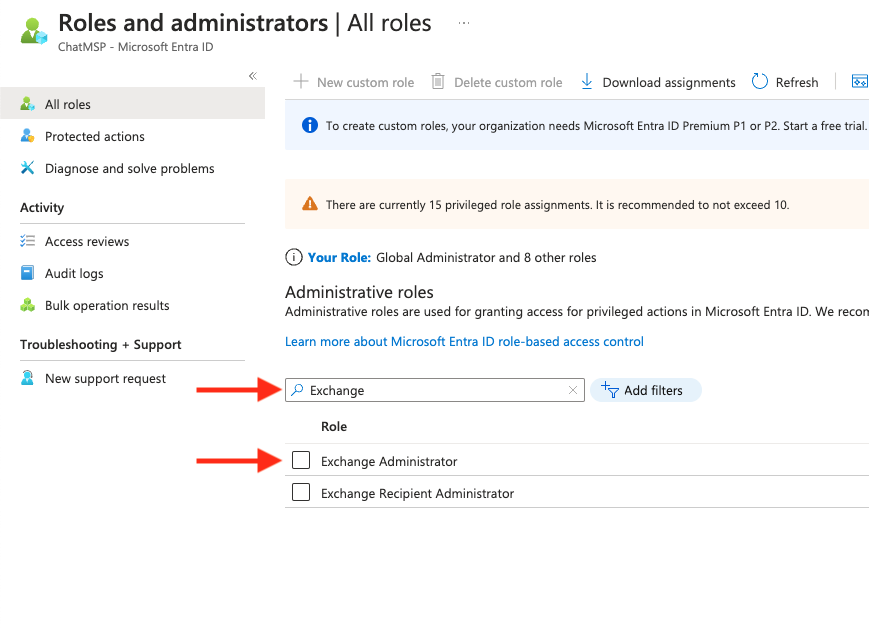Click the Refresh circular arrow icon

point(759,81)
